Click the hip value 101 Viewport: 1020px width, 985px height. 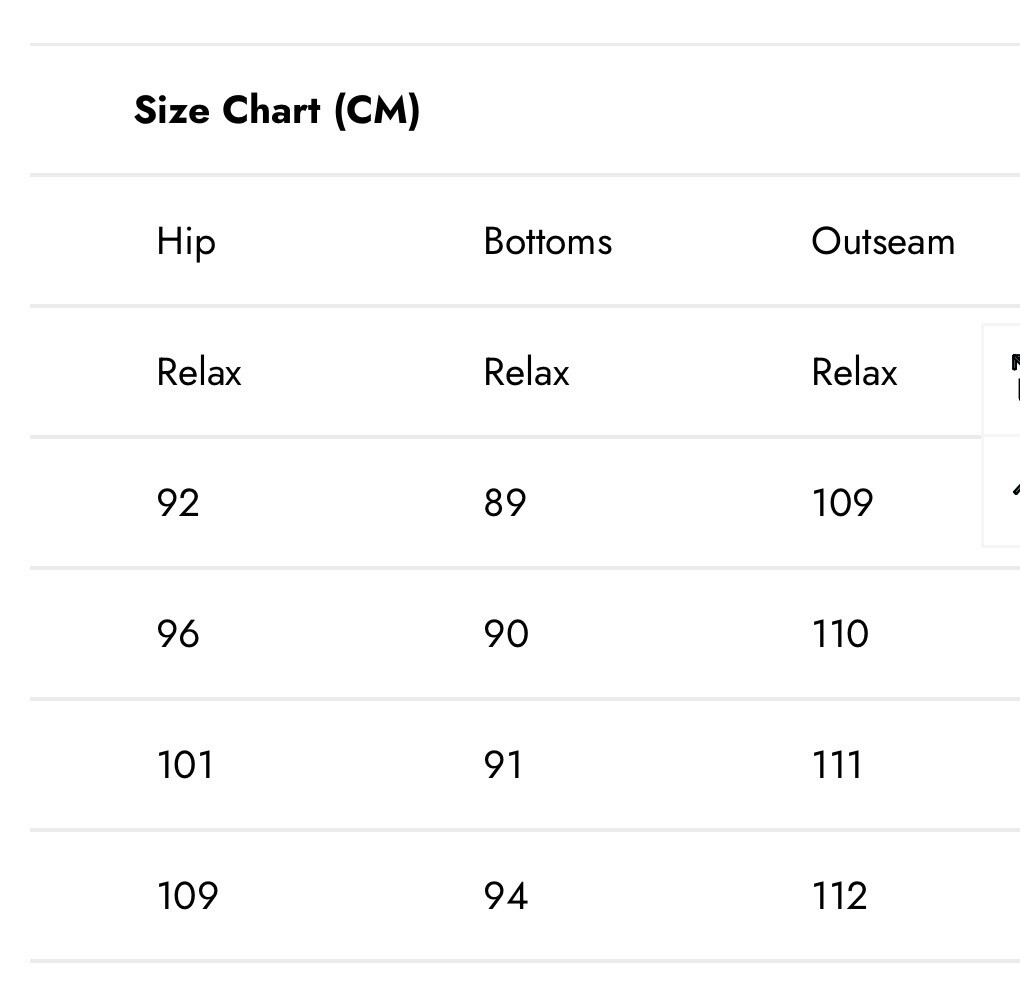coord(185,764)
